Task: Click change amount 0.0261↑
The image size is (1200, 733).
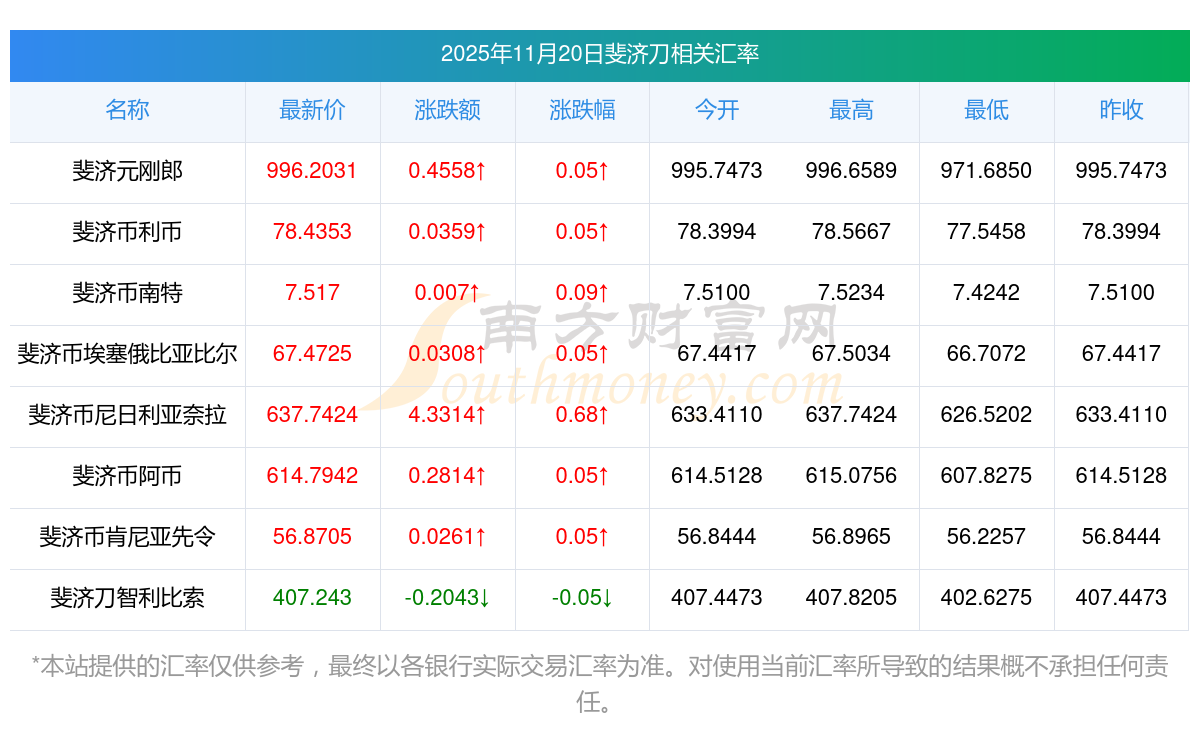Action: coord(447,537)
